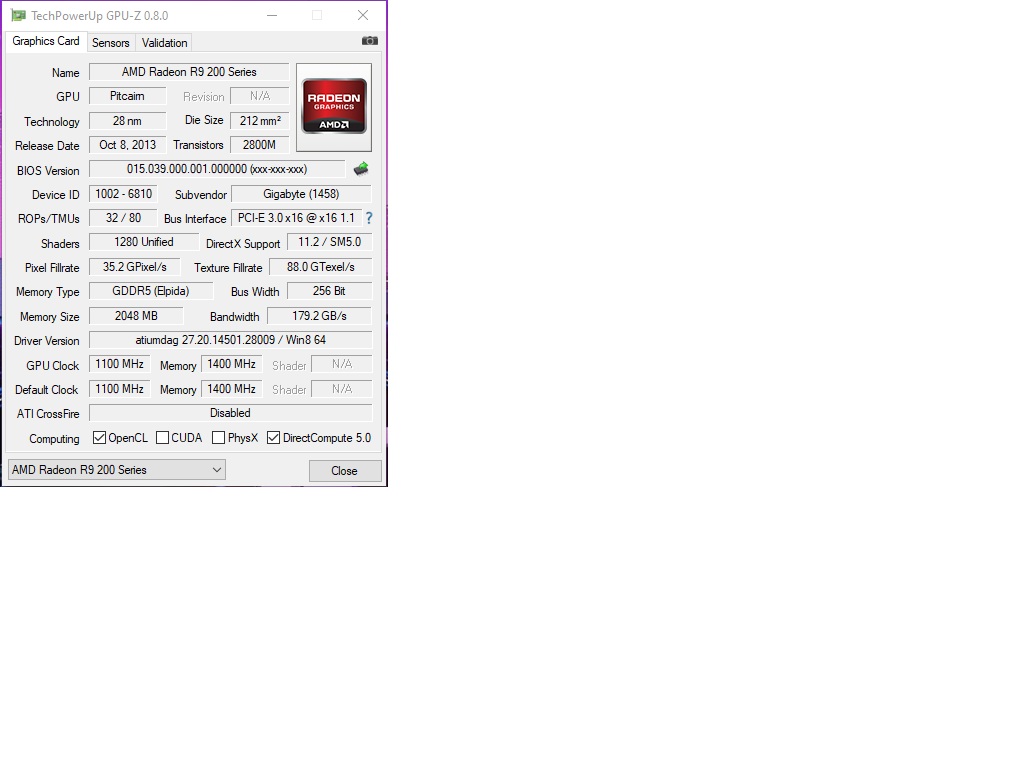The height and width of the screenshot is (768, 1024).
Task: Click the Bandwidth field 179.2 GB/s
Action: tap(319, 316)
